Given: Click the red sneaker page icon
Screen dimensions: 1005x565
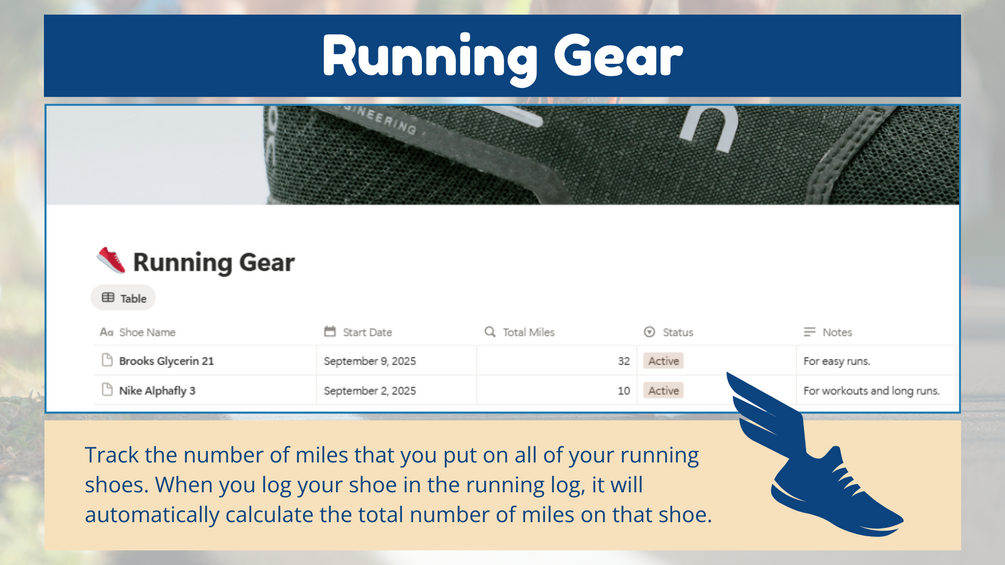Looking at the screenshot, I should pos(111,261).
